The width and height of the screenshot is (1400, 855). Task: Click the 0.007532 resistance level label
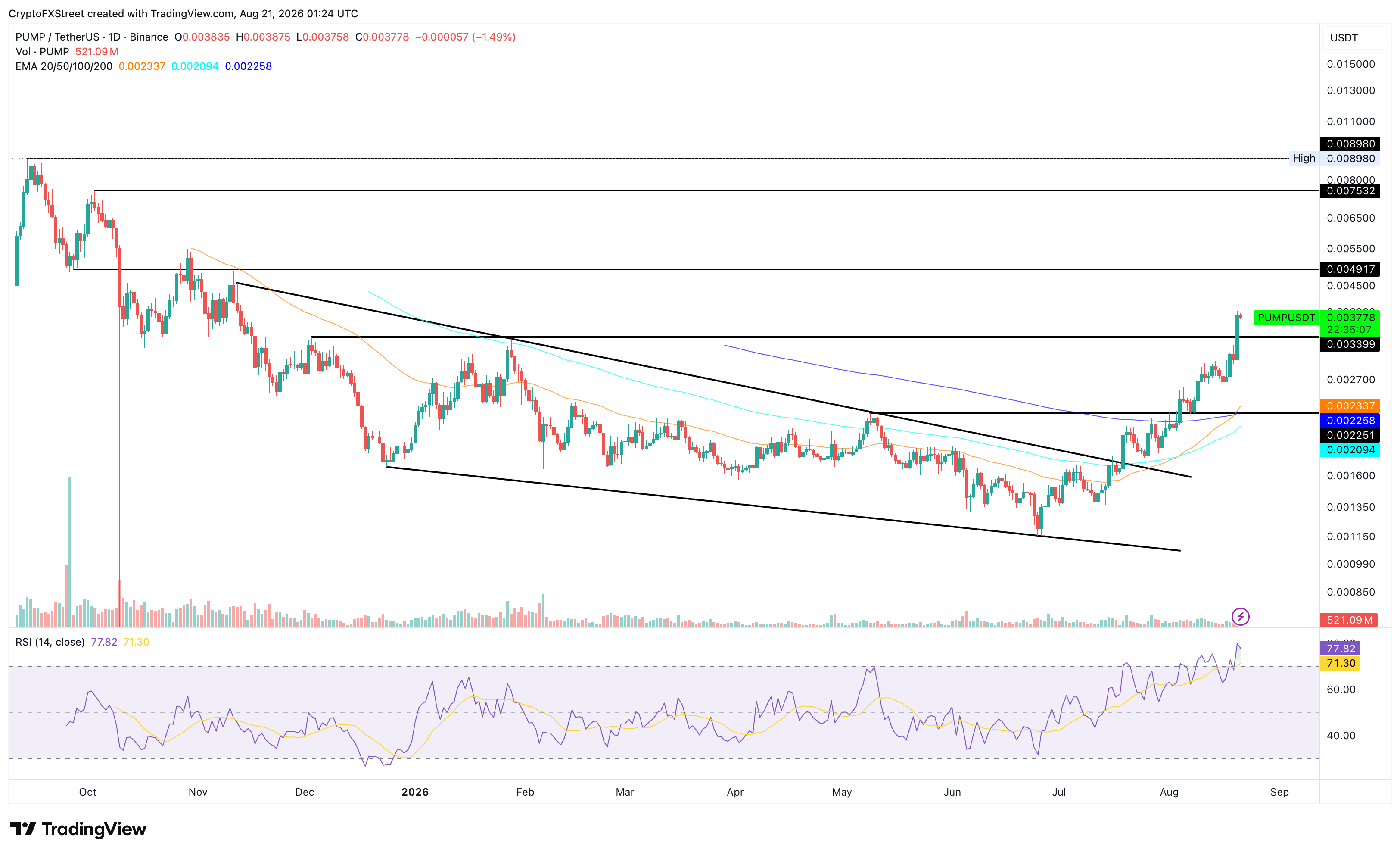(1350, 191)
